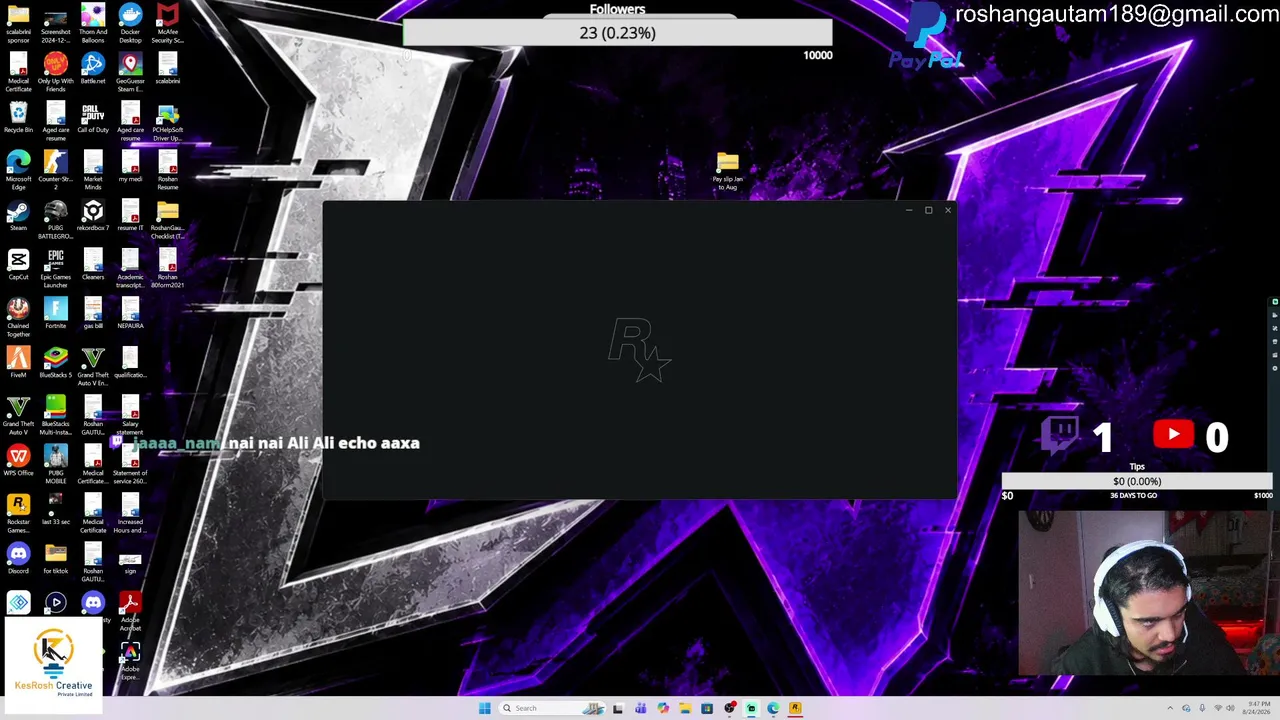The height and width of the screenshot is (720, 1280).
Task: Launch Discord from the desktop
Action: pyautogui.click(x=18, y=555)
